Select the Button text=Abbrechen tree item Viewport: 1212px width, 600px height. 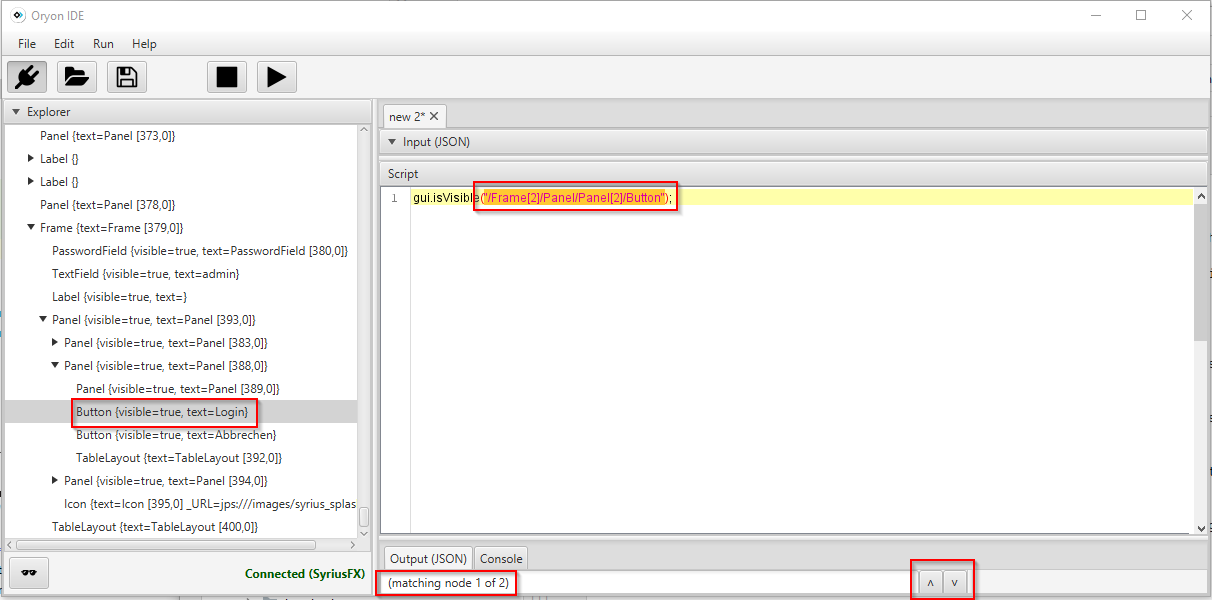pos(176,435)
